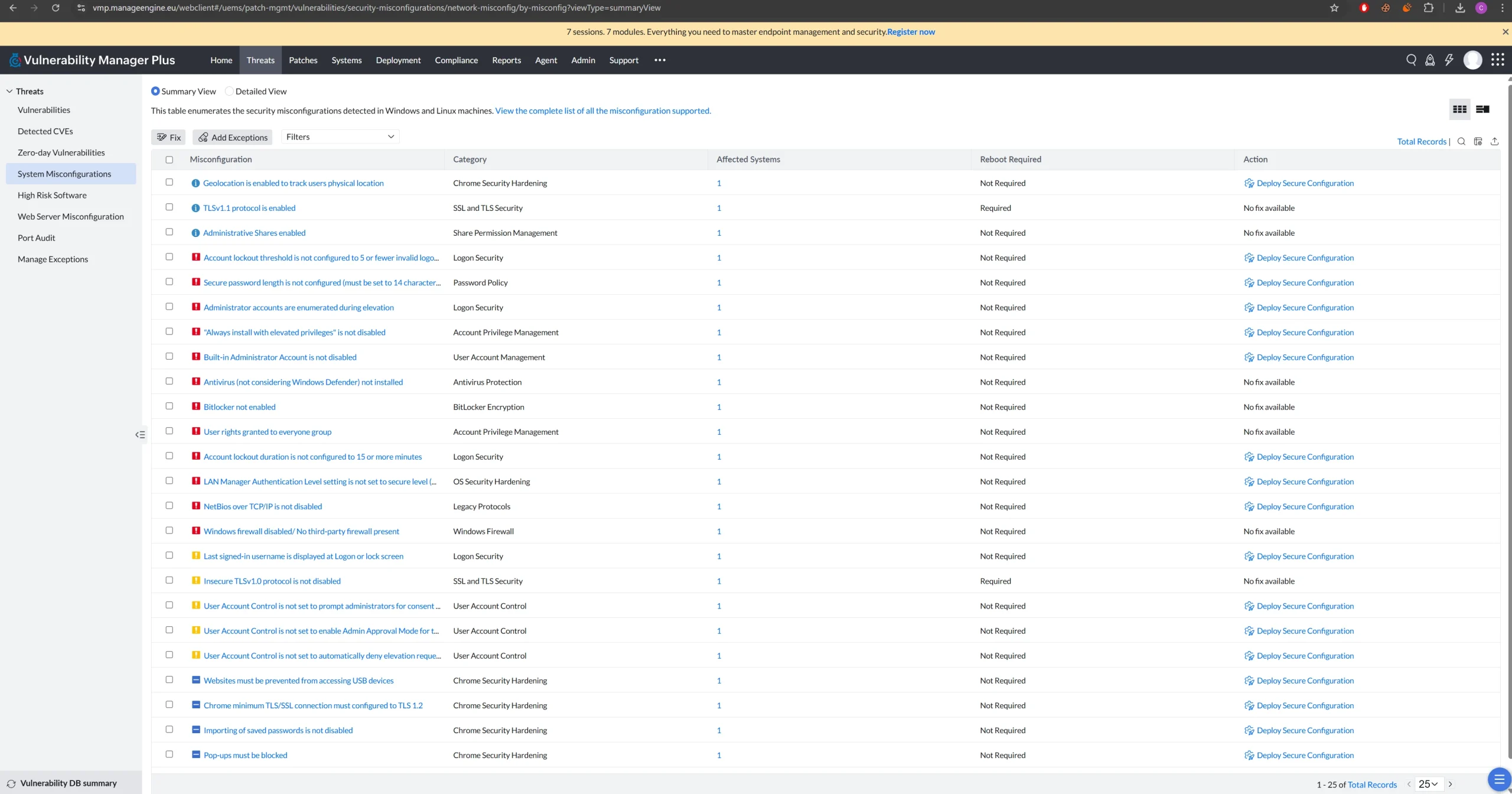The width and height of the screenshot is (1512, 794).
Task: Deploy Secure Configuration for Geolocation row
Action: coord(1299,183)
